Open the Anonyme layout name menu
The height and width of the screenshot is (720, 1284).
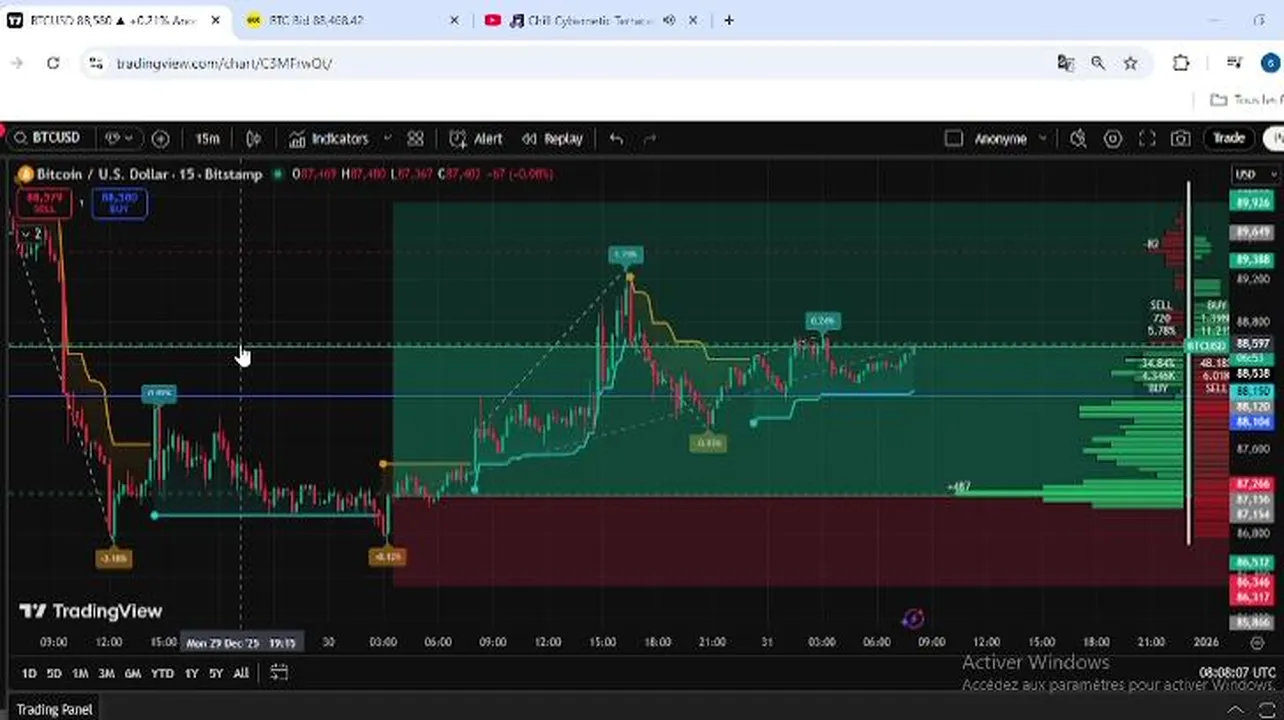pos(1010,139)
